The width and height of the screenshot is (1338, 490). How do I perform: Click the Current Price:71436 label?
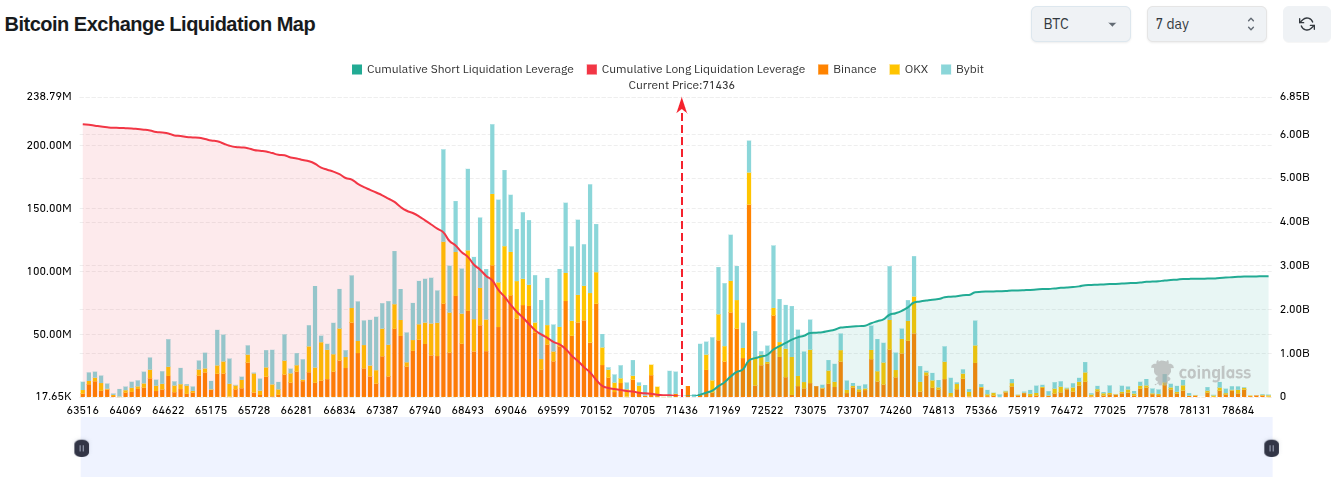pyautogui.click(x=681, y=85)
